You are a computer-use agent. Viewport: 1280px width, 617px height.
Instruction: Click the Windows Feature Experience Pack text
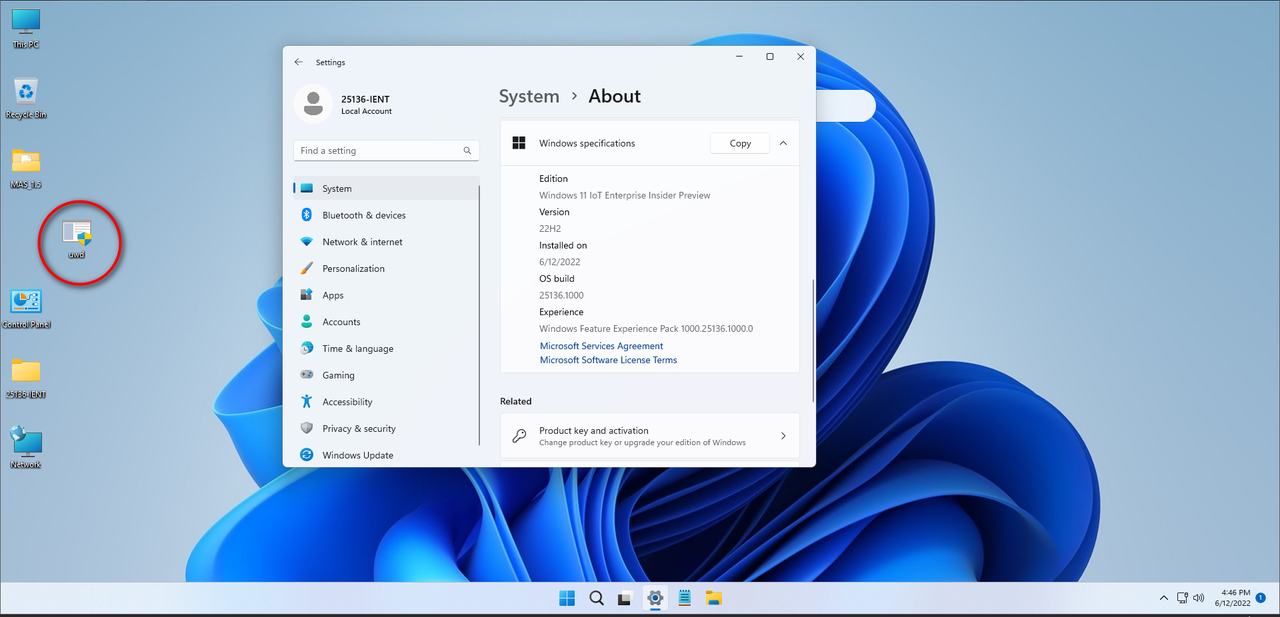[646, 328]
